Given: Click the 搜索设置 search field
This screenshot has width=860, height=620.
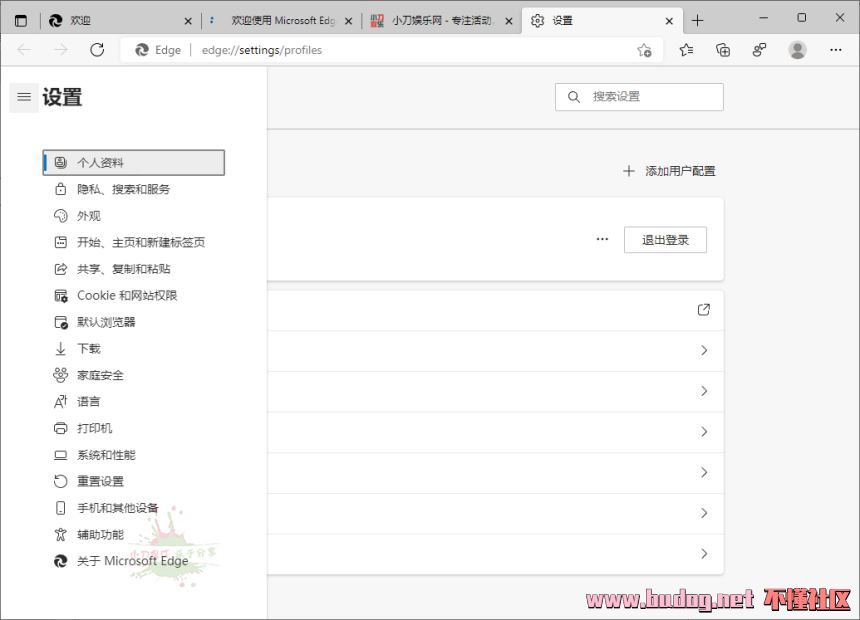Looking at the screenshot, I should coord(639,96).
